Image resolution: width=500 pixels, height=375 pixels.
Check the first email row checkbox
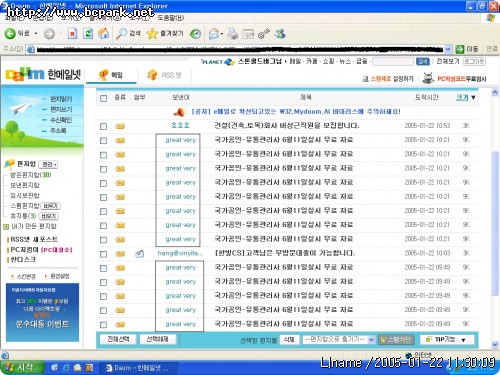[104, 126]
